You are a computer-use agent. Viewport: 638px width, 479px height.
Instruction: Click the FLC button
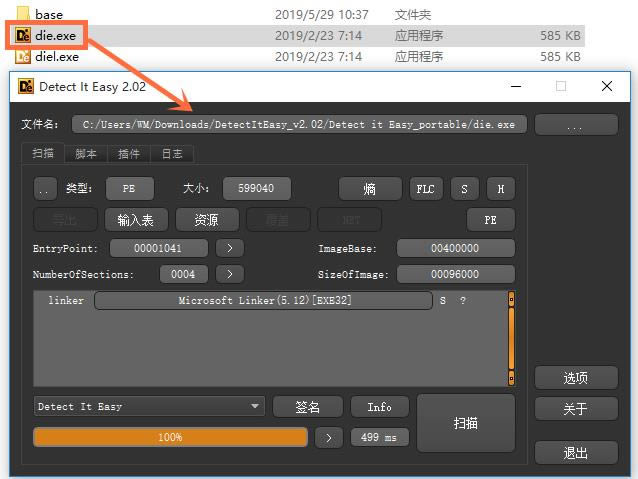point(426,189)
